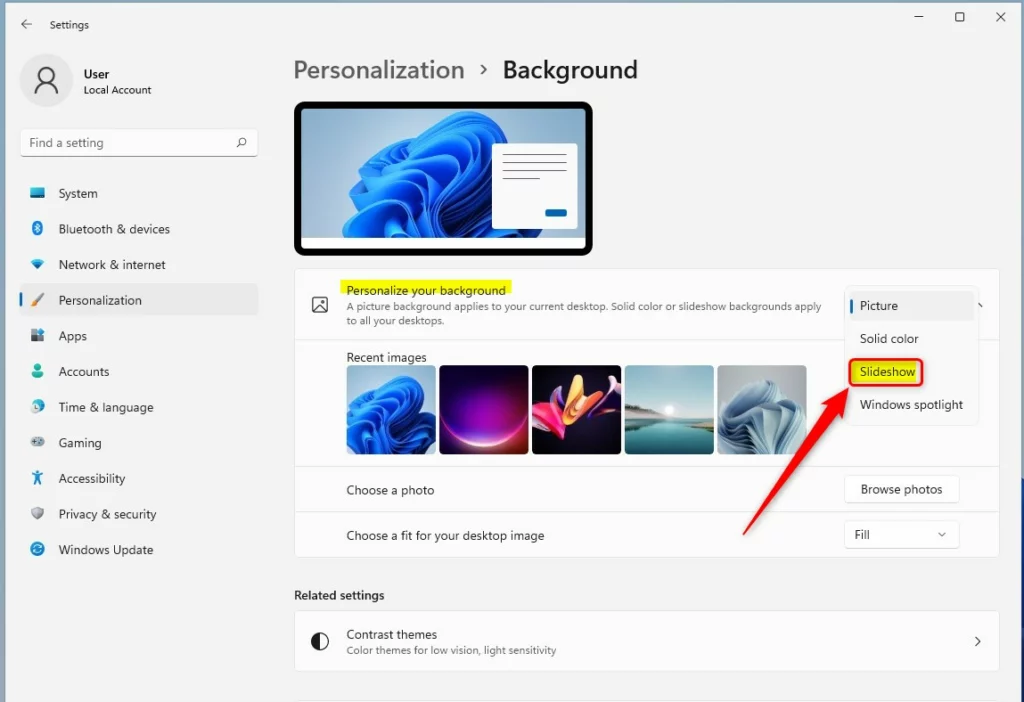Open System settings
1024x702 pixels.
coord(139,193)
